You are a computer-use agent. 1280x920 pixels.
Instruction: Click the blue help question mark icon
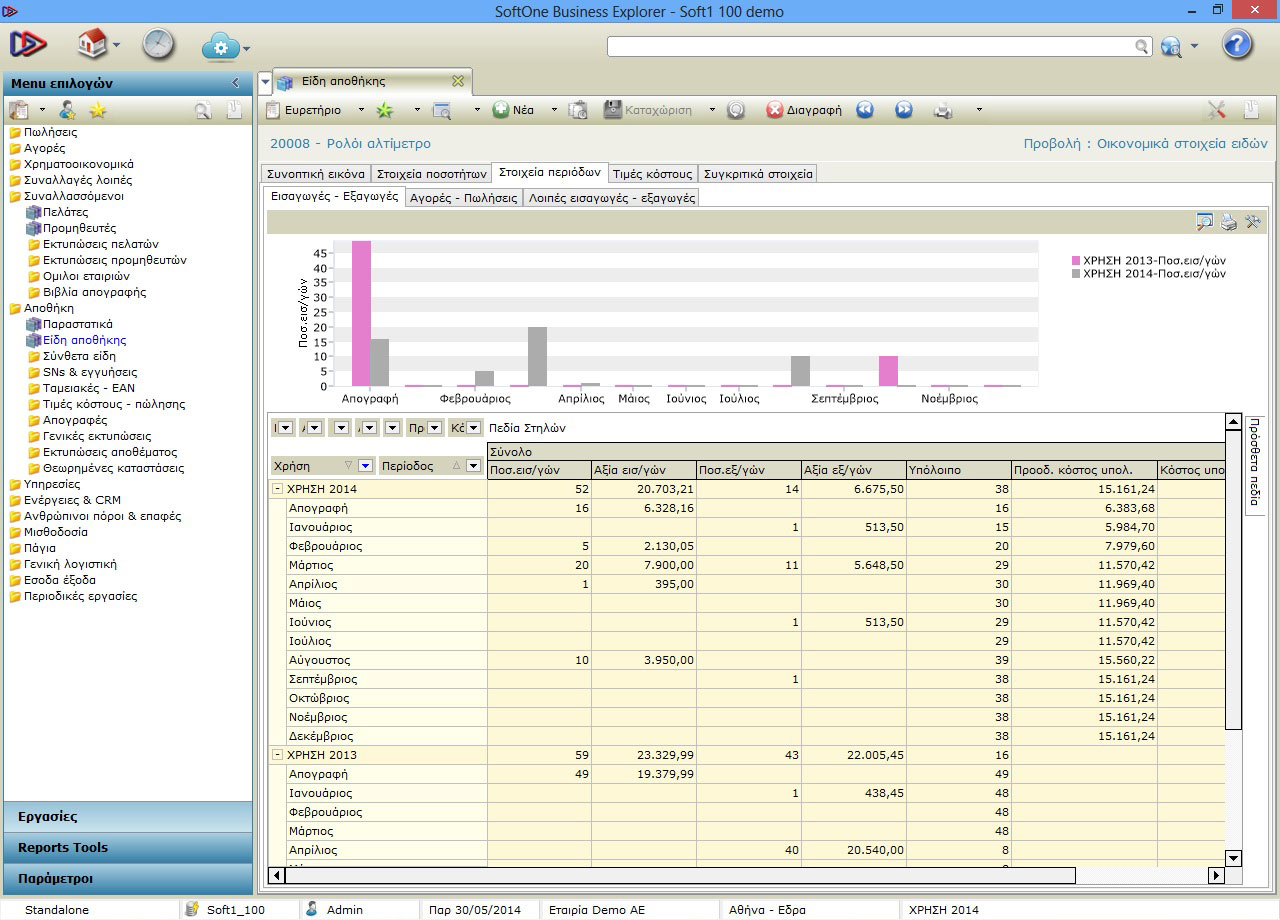coord(1237,45)
